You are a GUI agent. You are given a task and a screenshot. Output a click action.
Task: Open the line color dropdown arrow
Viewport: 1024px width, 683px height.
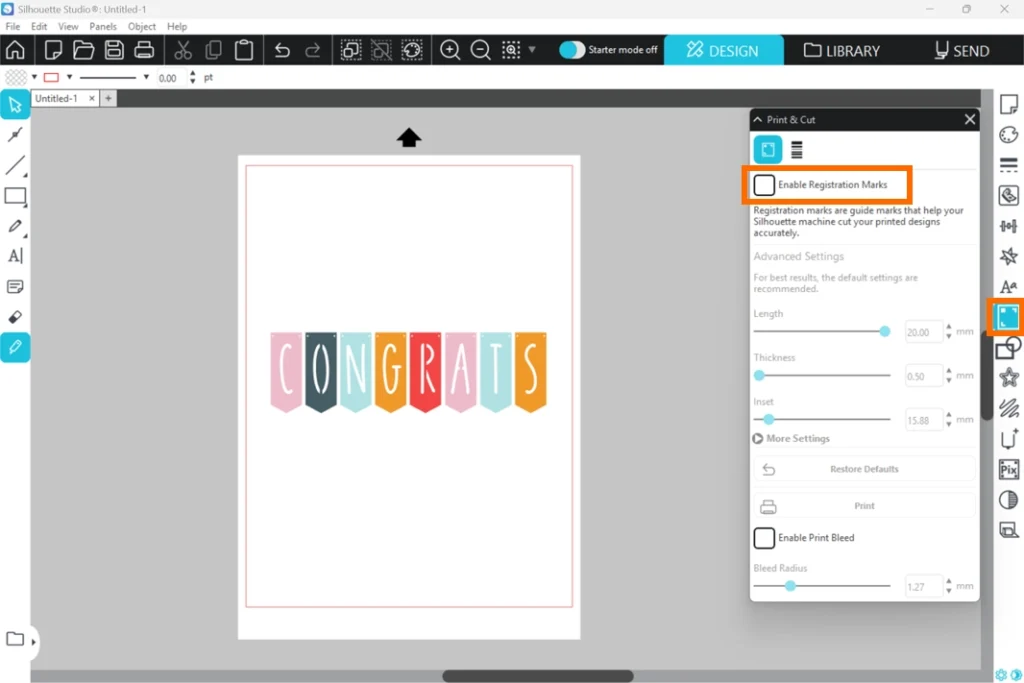(69, 77)
